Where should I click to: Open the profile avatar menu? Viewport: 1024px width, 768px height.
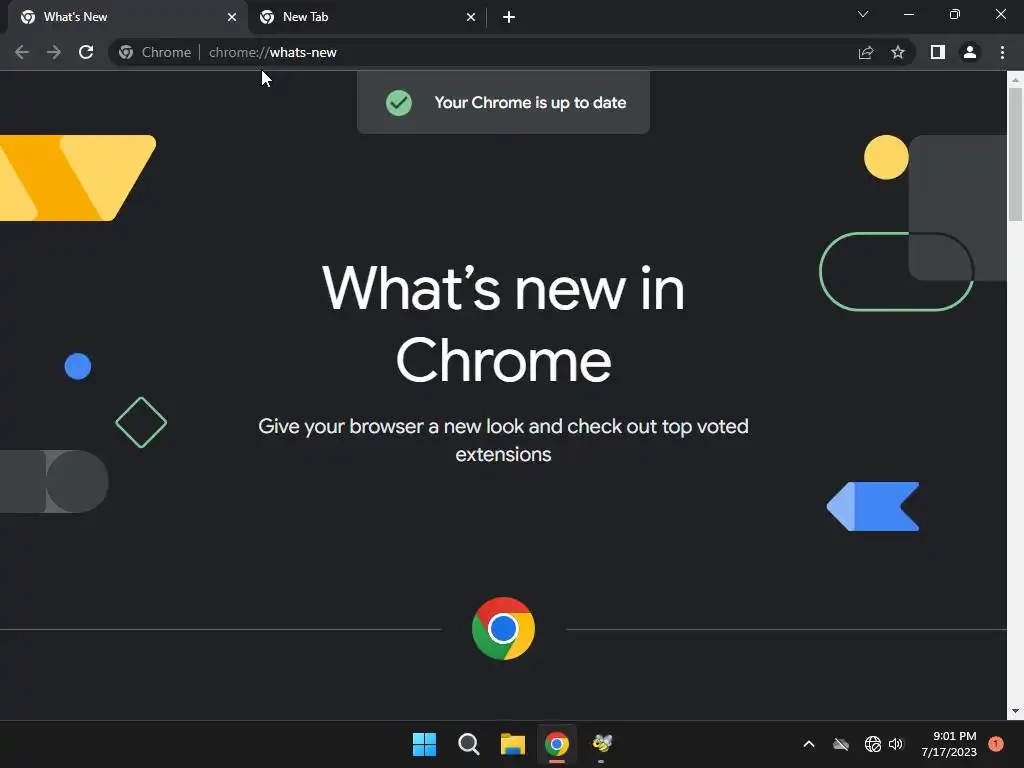[970, 52]
